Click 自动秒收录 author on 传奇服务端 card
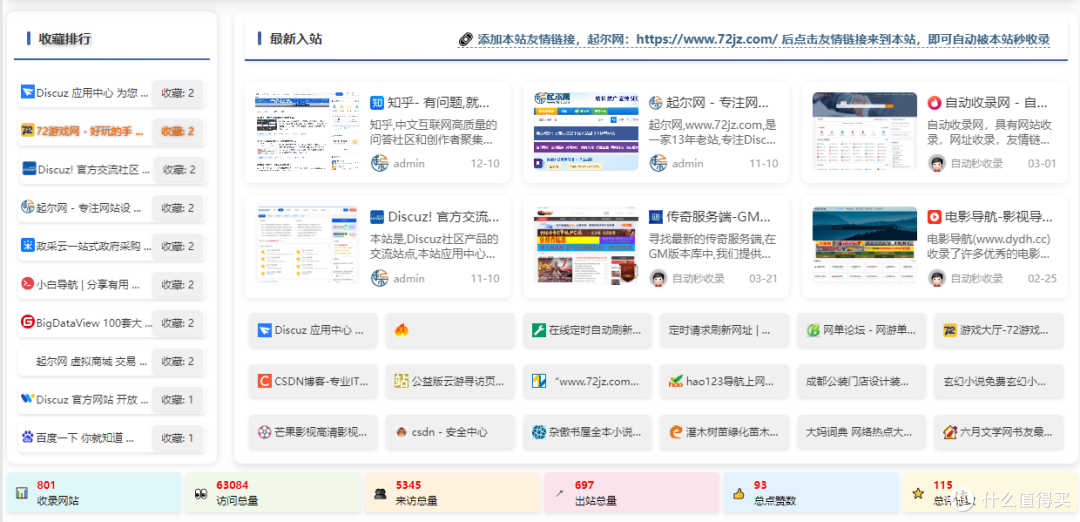Screen dimensions: 1080x522 click(x=698, y=278)
